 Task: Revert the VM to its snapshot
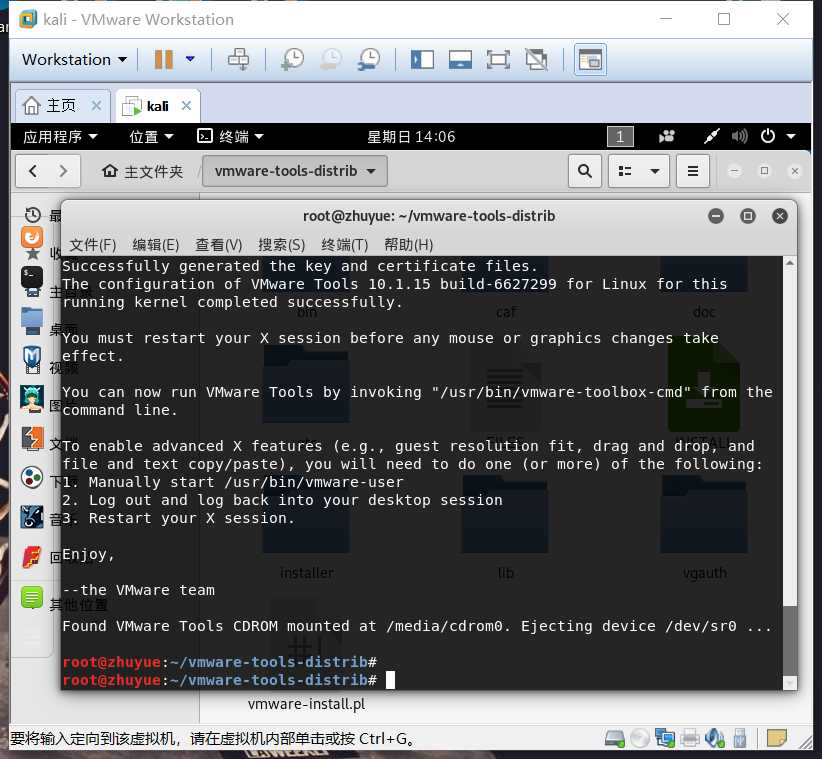pyautogui.click(x=331, y=59)
